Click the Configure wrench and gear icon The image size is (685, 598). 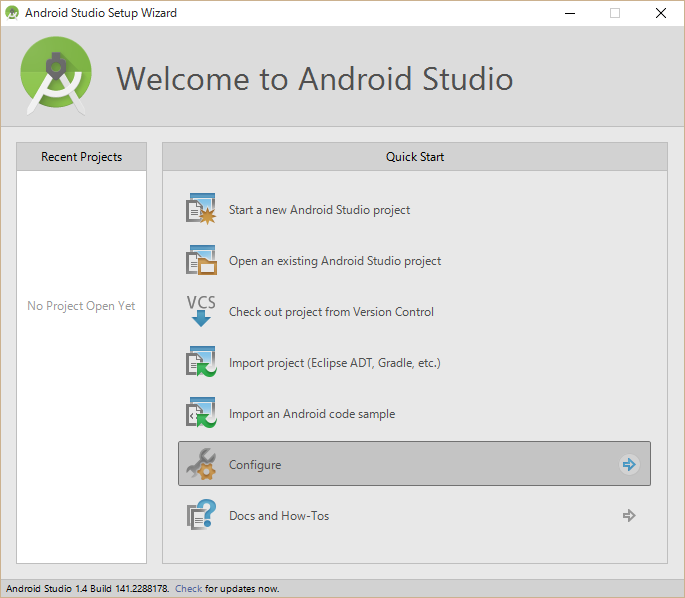[x=201, y=464]
